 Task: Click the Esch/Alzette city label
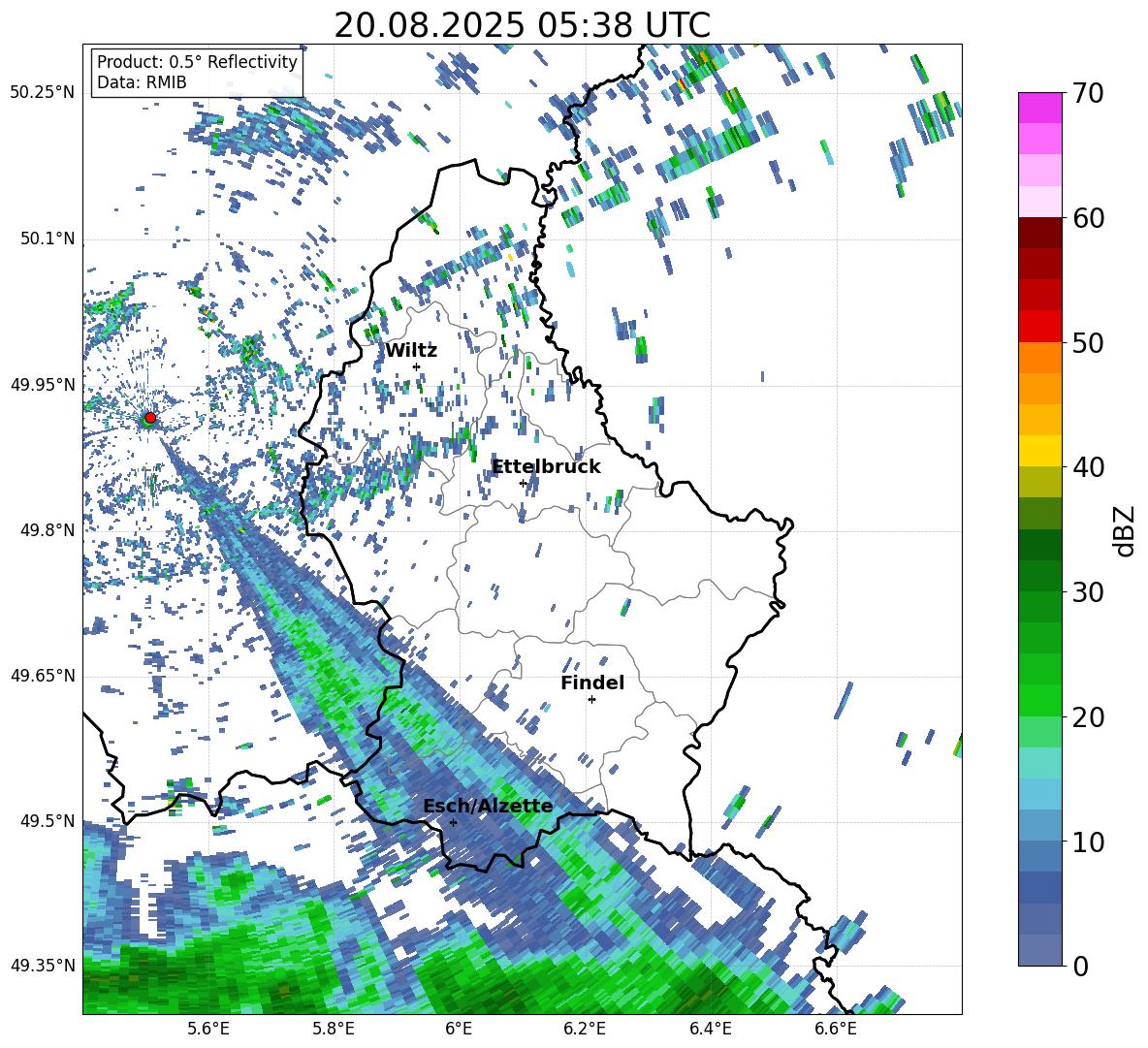pos(488,806)
